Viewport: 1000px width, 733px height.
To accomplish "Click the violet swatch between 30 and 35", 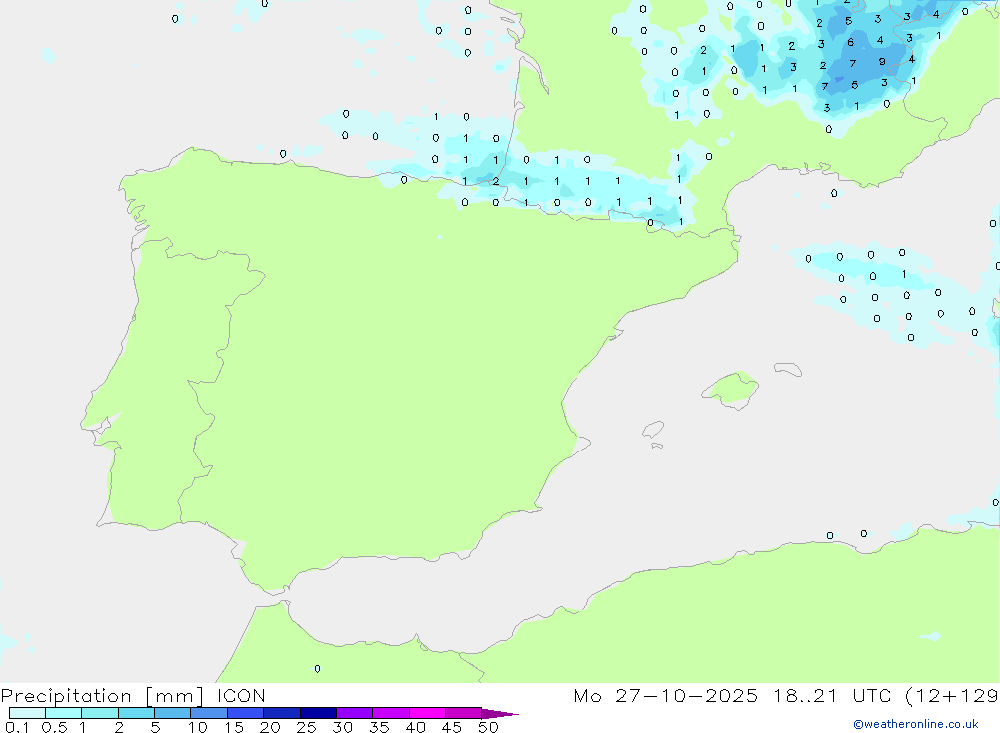I will (355, 713).
